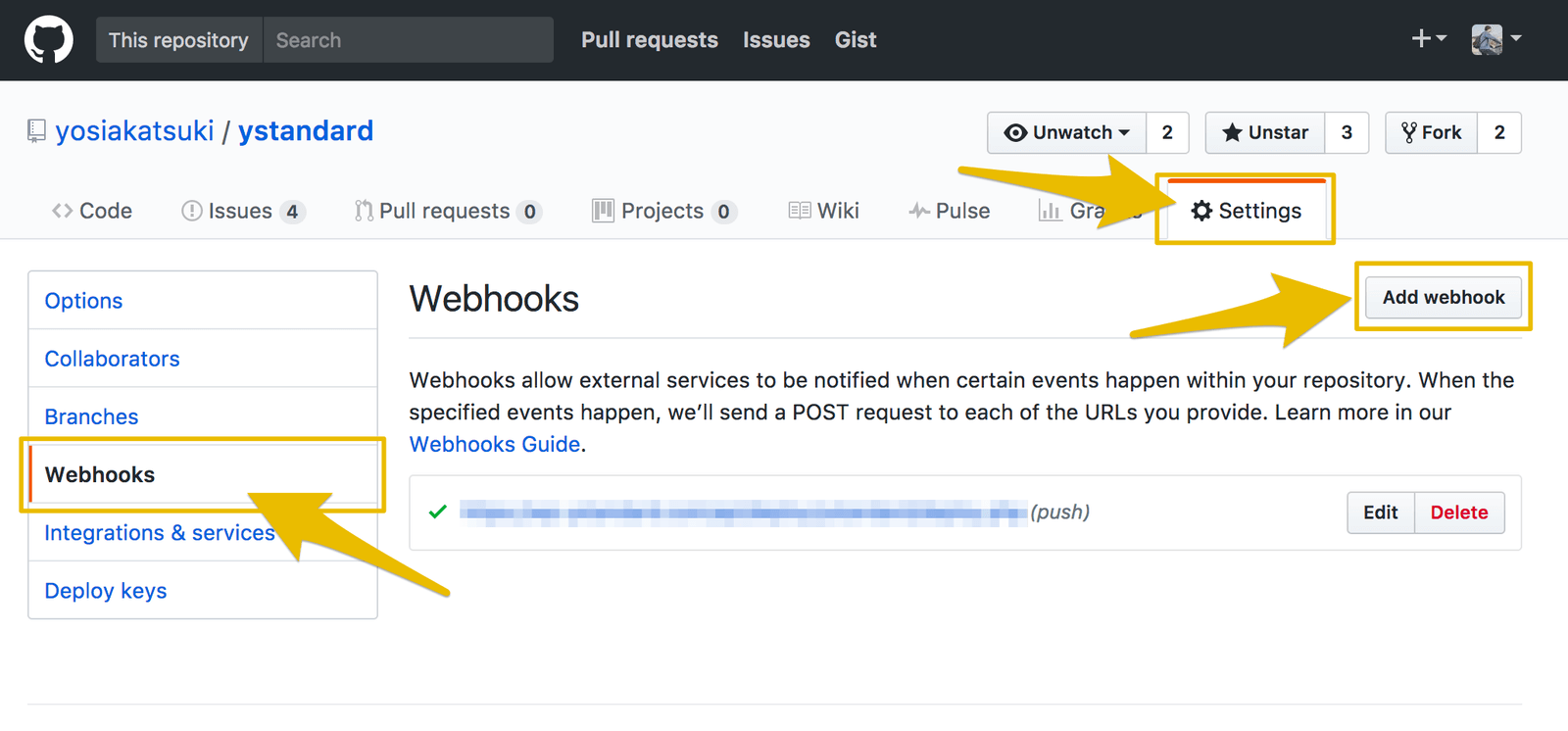Open the Pulse tab
The height and width of the screenshot is (731, 1568).
click(949, 211)
